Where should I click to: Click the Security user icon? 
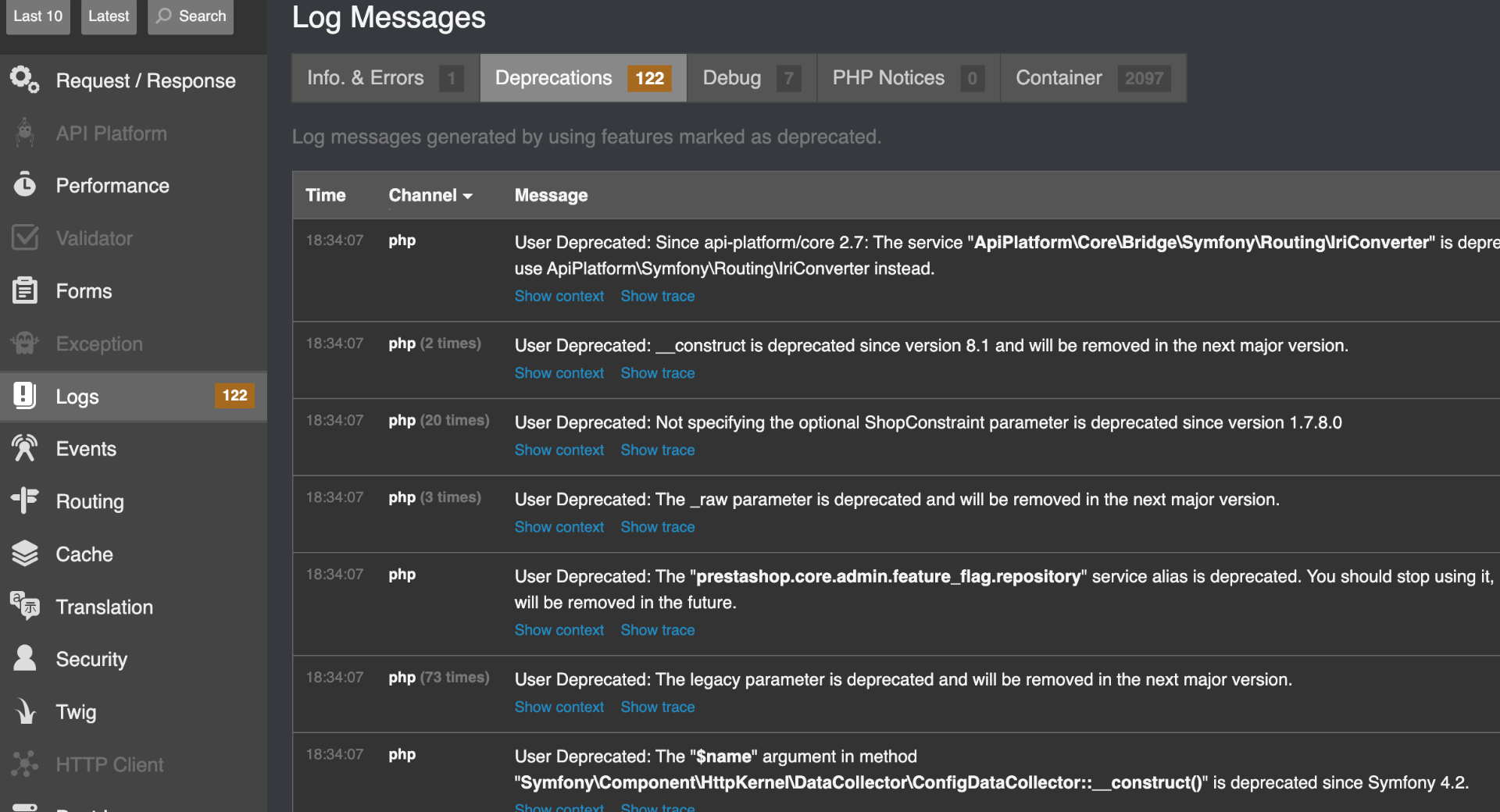(24, 658)
